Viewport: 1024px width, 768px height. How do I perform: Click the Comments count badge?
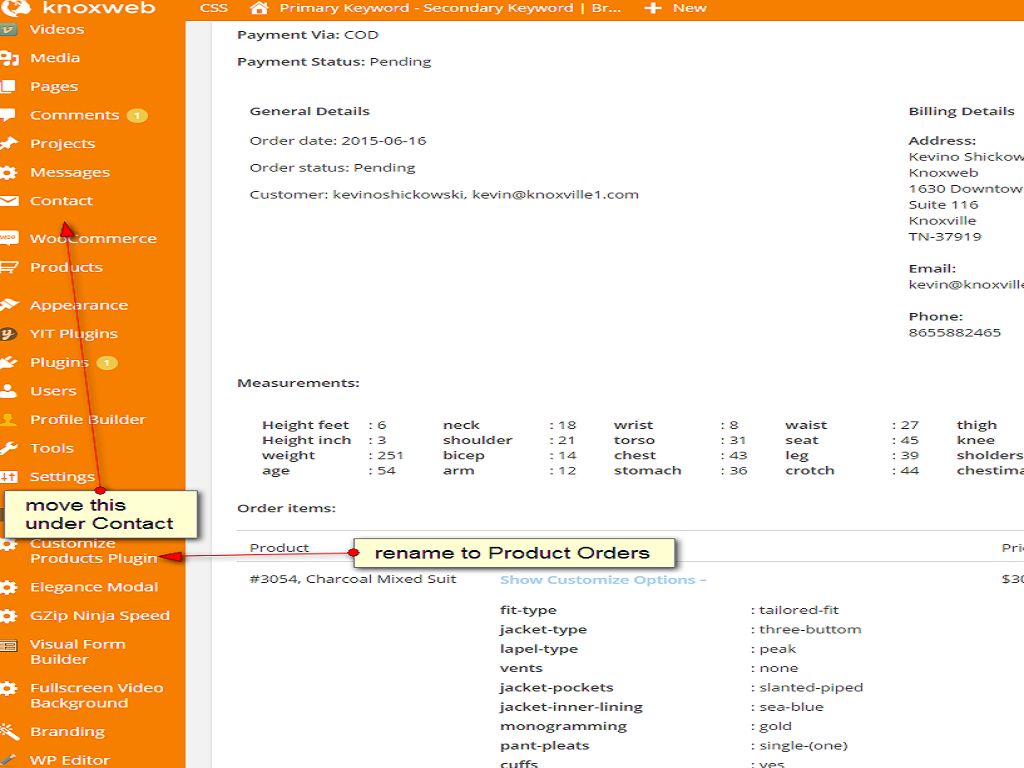click(x=137, y=116)
